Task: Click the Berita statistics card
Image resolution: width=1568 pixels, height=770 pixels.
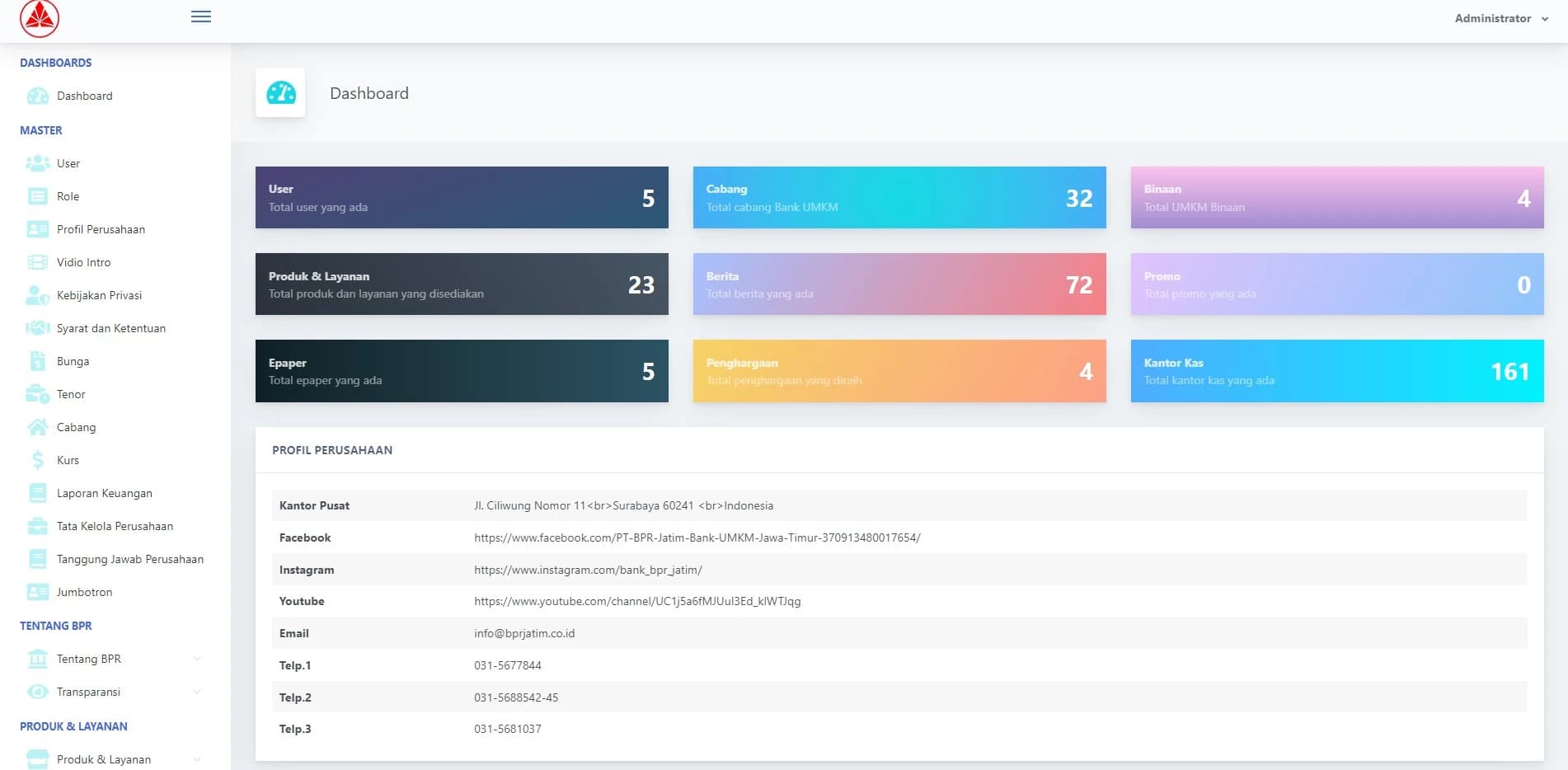Action: pos(899,284)
